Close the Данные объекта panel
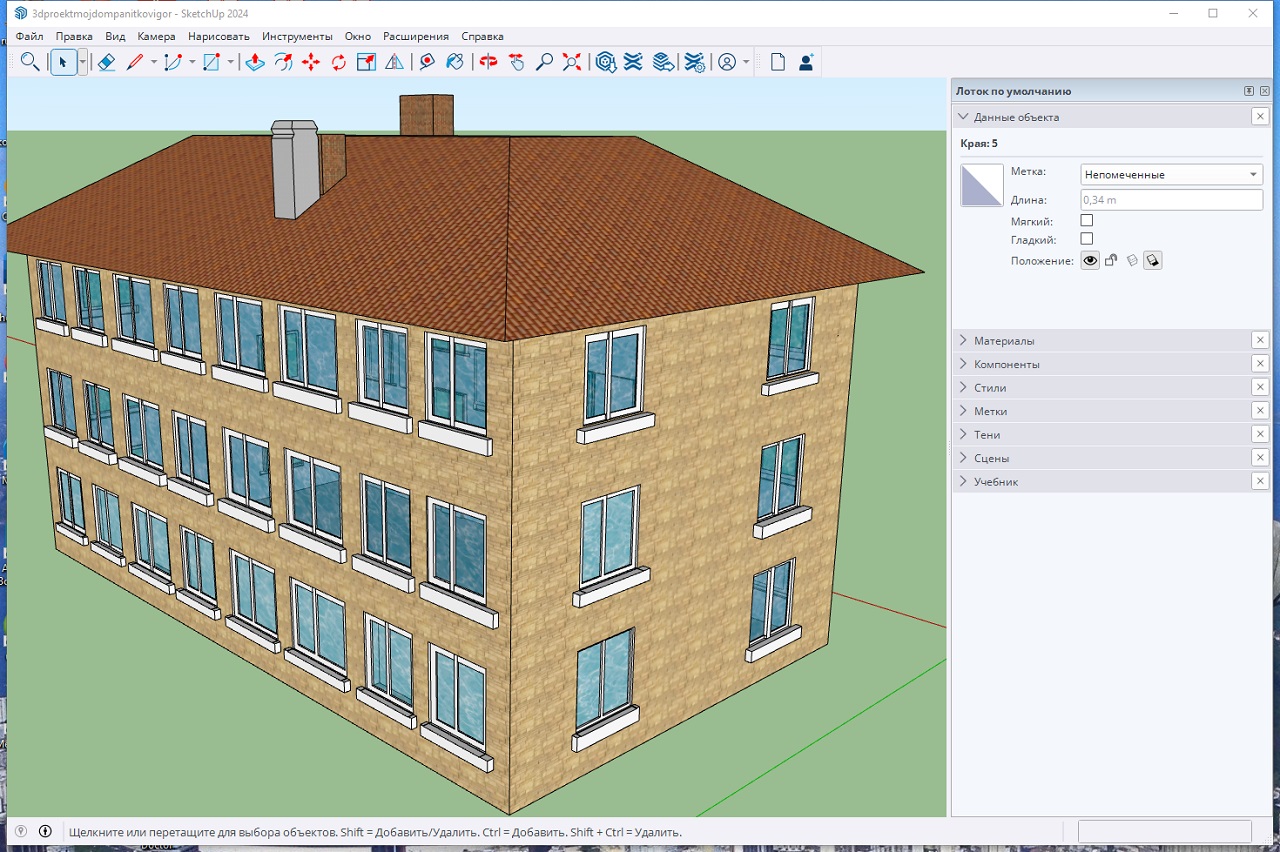This screenshot has width=1280, height=852. coord(1260,117)
